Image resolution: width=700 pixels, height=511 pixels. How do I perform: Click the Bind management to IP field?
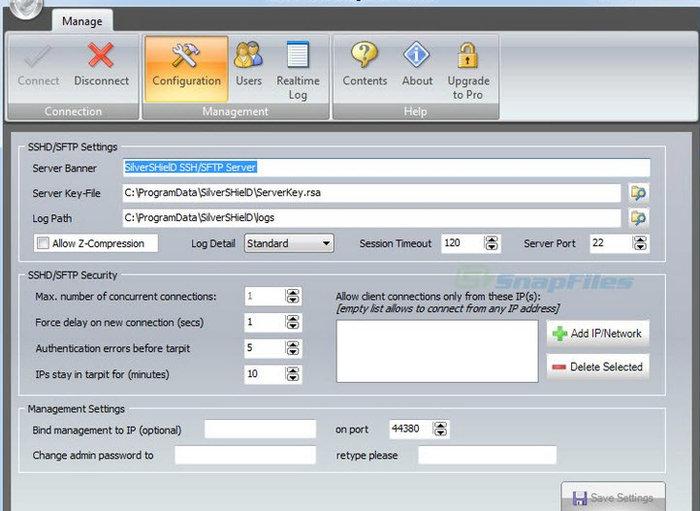[260, 429]
